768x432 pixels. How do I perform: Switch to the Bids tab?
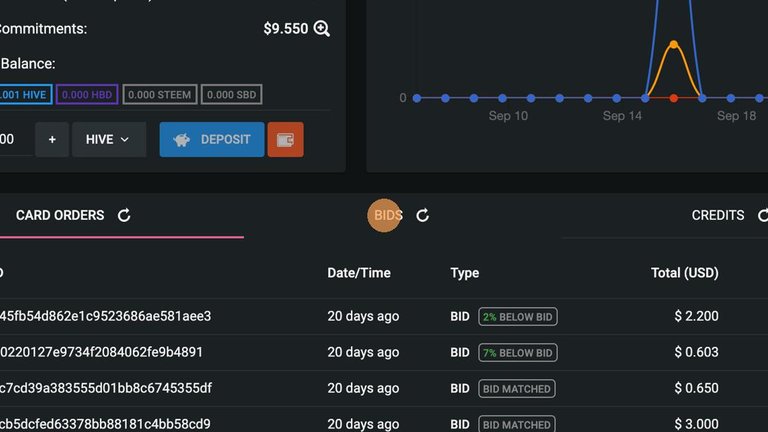[388, 215]
